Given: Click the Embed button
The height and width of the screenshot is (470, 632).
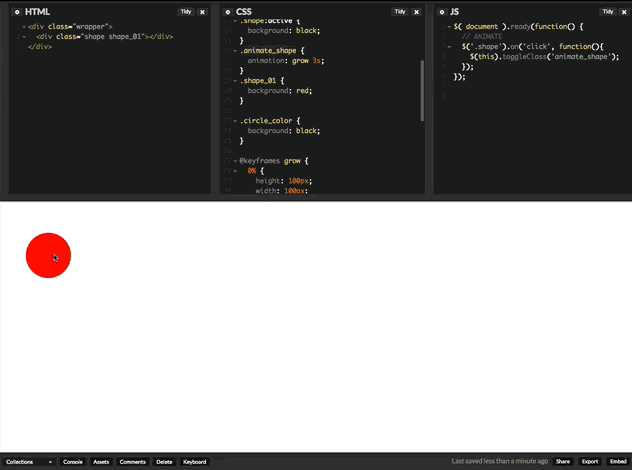Looking at the screenshot, I should [x=617, y=462].
